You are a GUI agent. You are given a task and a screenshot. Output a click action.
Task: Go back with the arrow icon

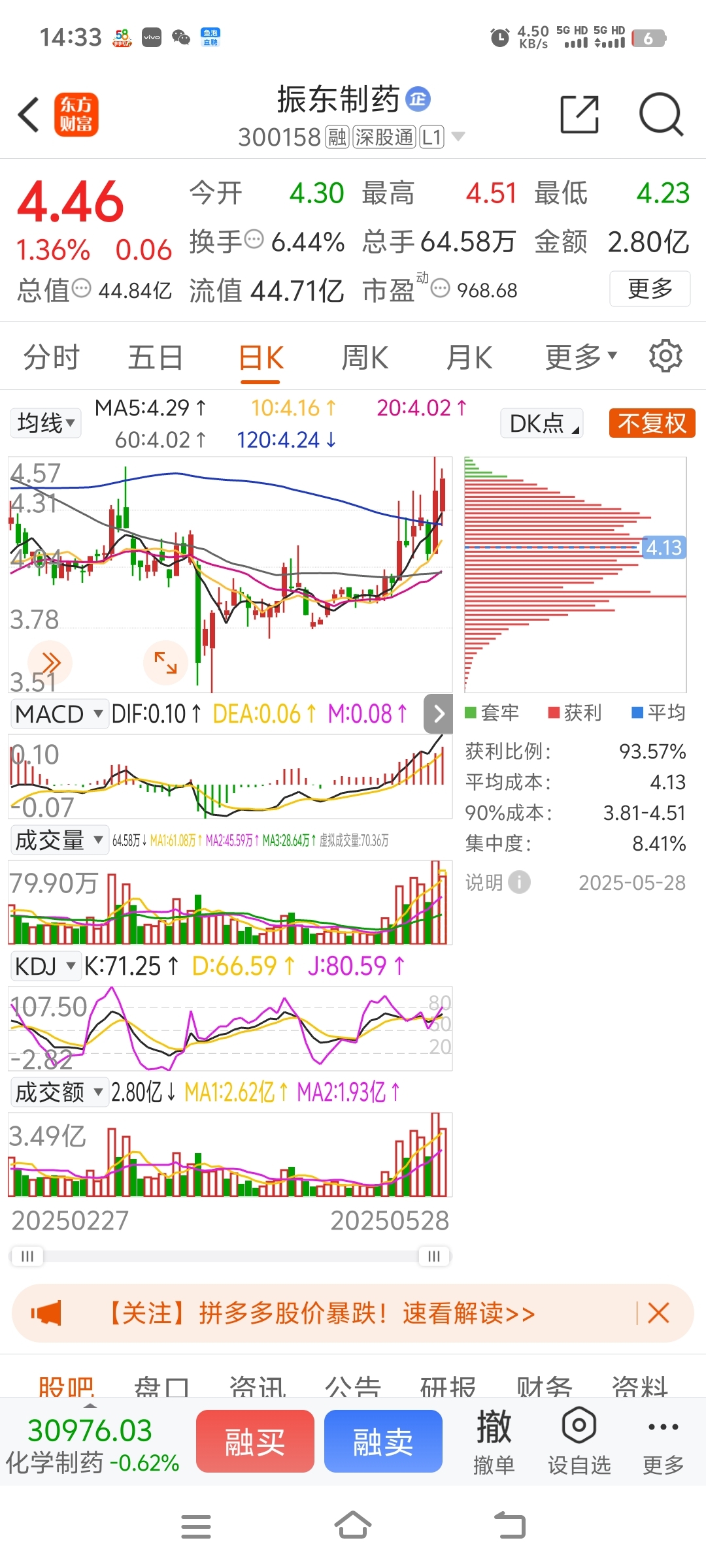pos(29,115)
